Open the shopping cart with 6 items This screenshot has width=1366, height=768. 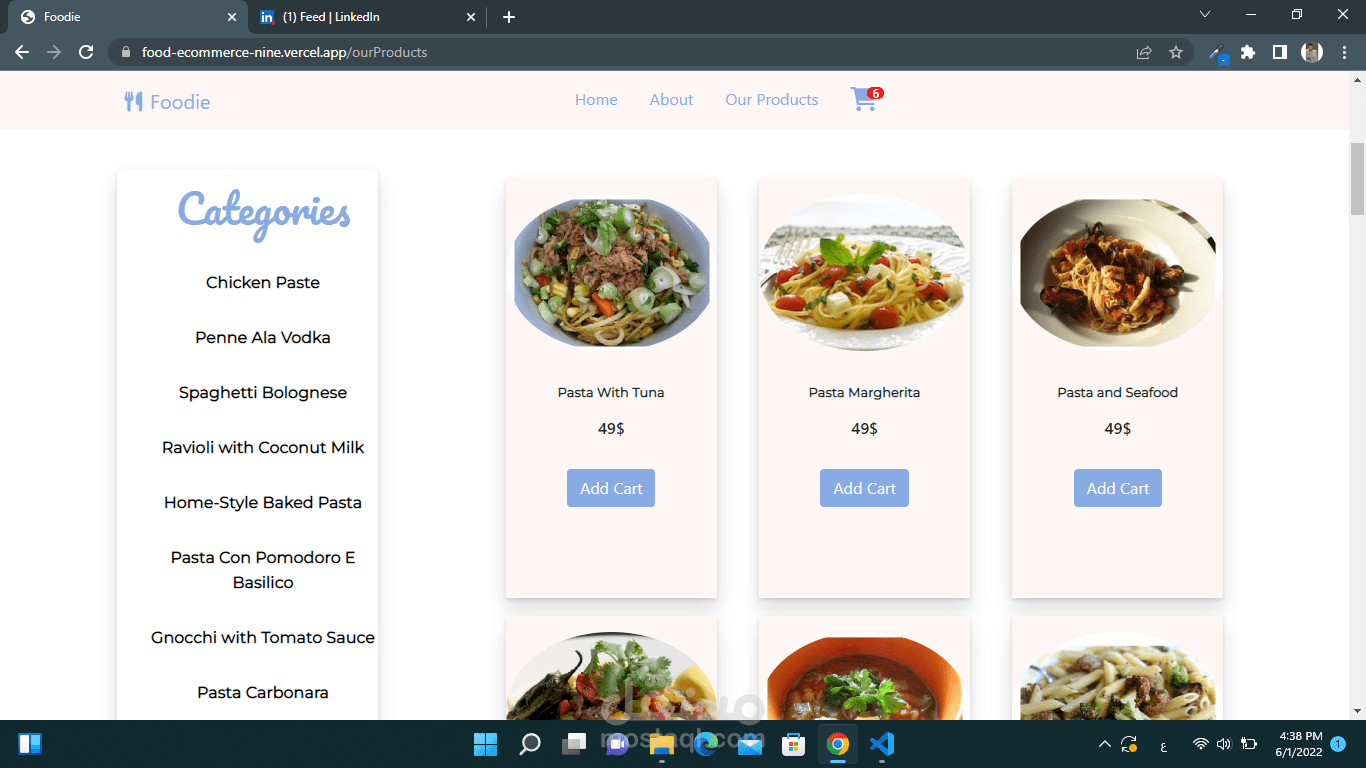pyautogui.click(x=862, y=100)
